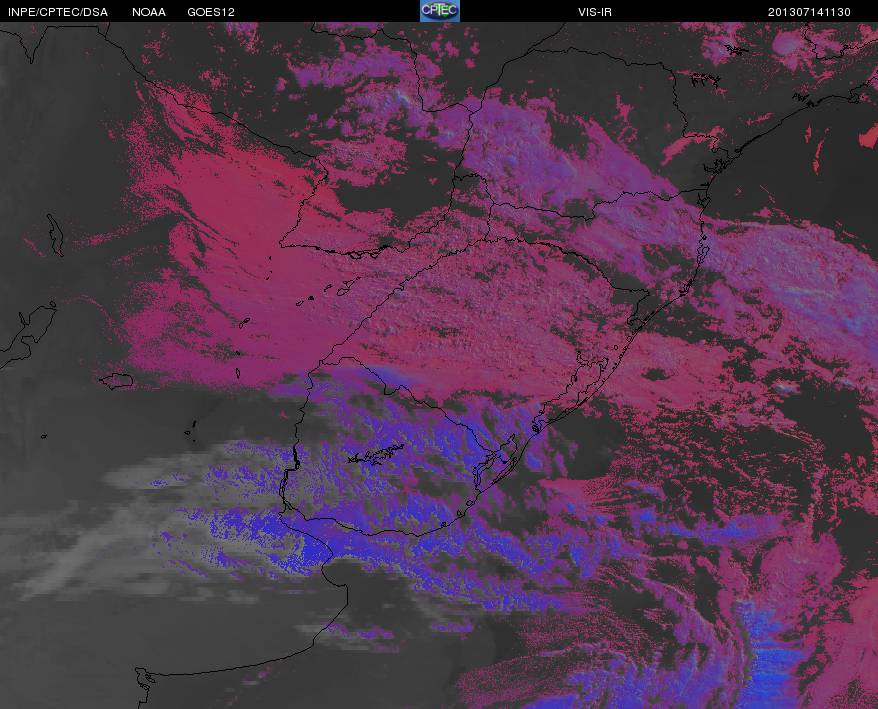Screen dimensions: 878x709
Task: Select the NOAA label in header
Action: (x=149, y=12)
